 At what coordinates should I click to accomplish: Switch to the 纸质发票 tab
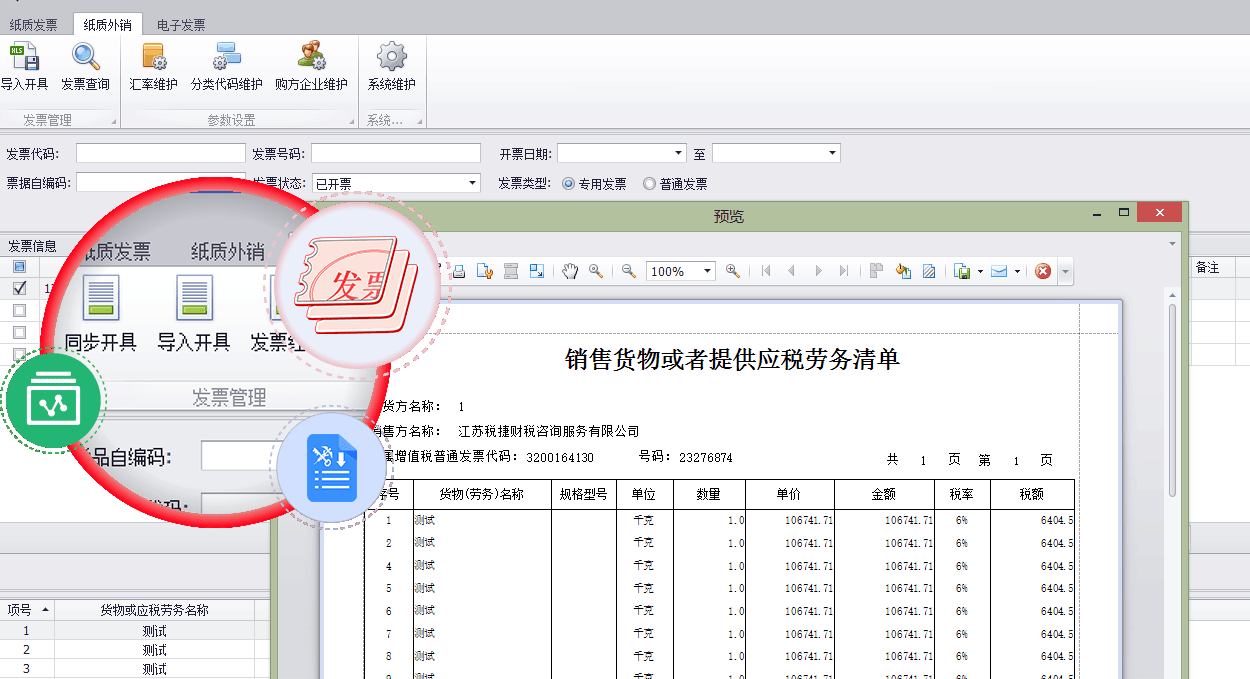tap(34, 25)
